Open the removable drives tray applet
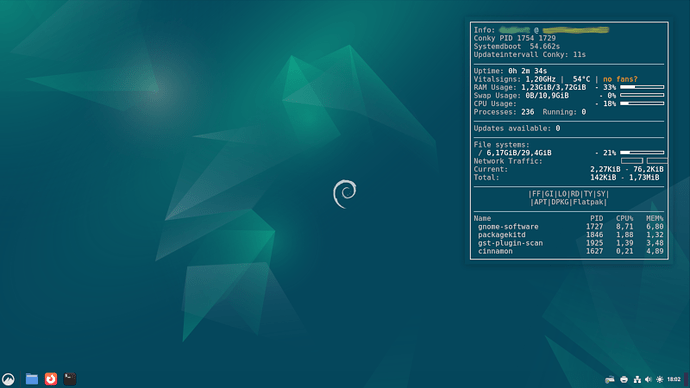This screenshot has width=690, height=388. 609,379
